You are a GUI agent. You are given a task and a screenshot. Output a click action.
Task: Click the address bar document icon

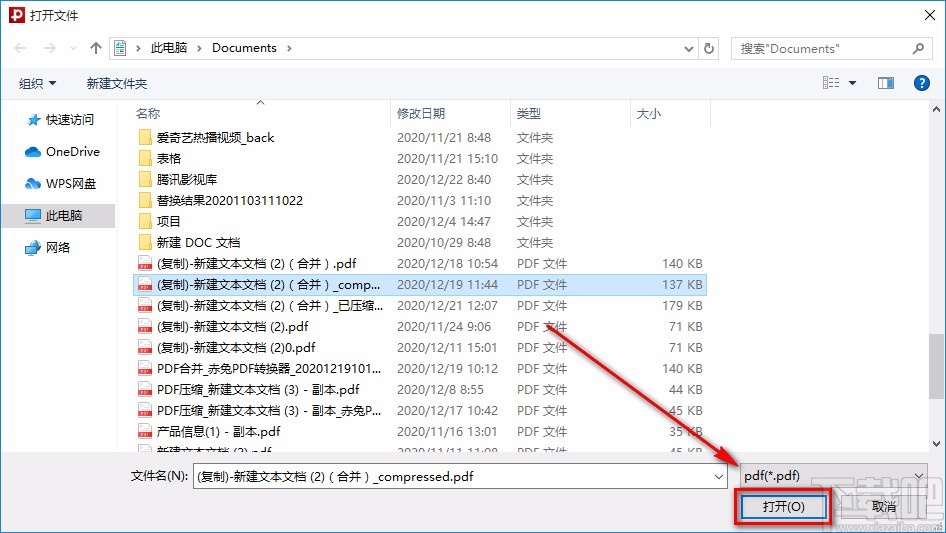(120, 48)
